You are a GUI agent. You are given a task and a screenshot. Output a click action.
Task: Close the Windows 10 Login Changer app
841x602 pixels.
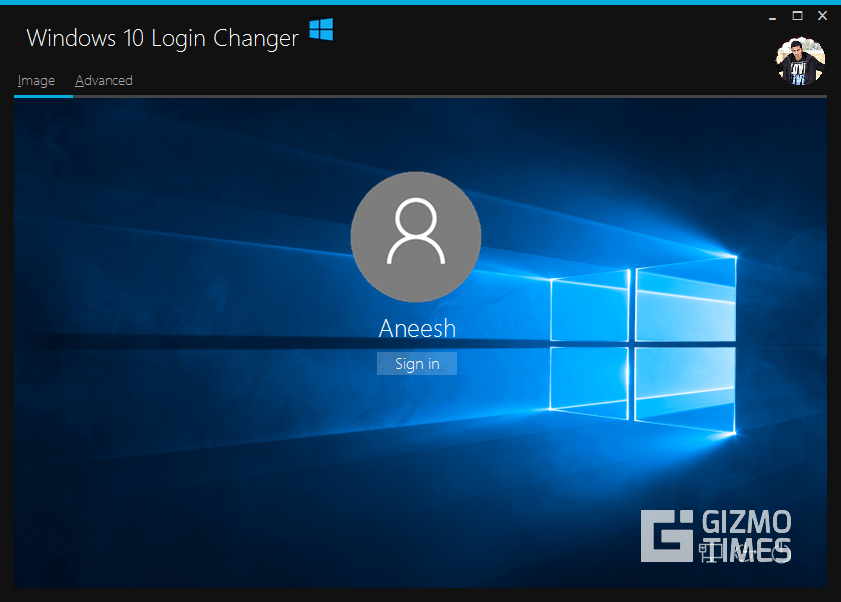[x=822, y=15]
